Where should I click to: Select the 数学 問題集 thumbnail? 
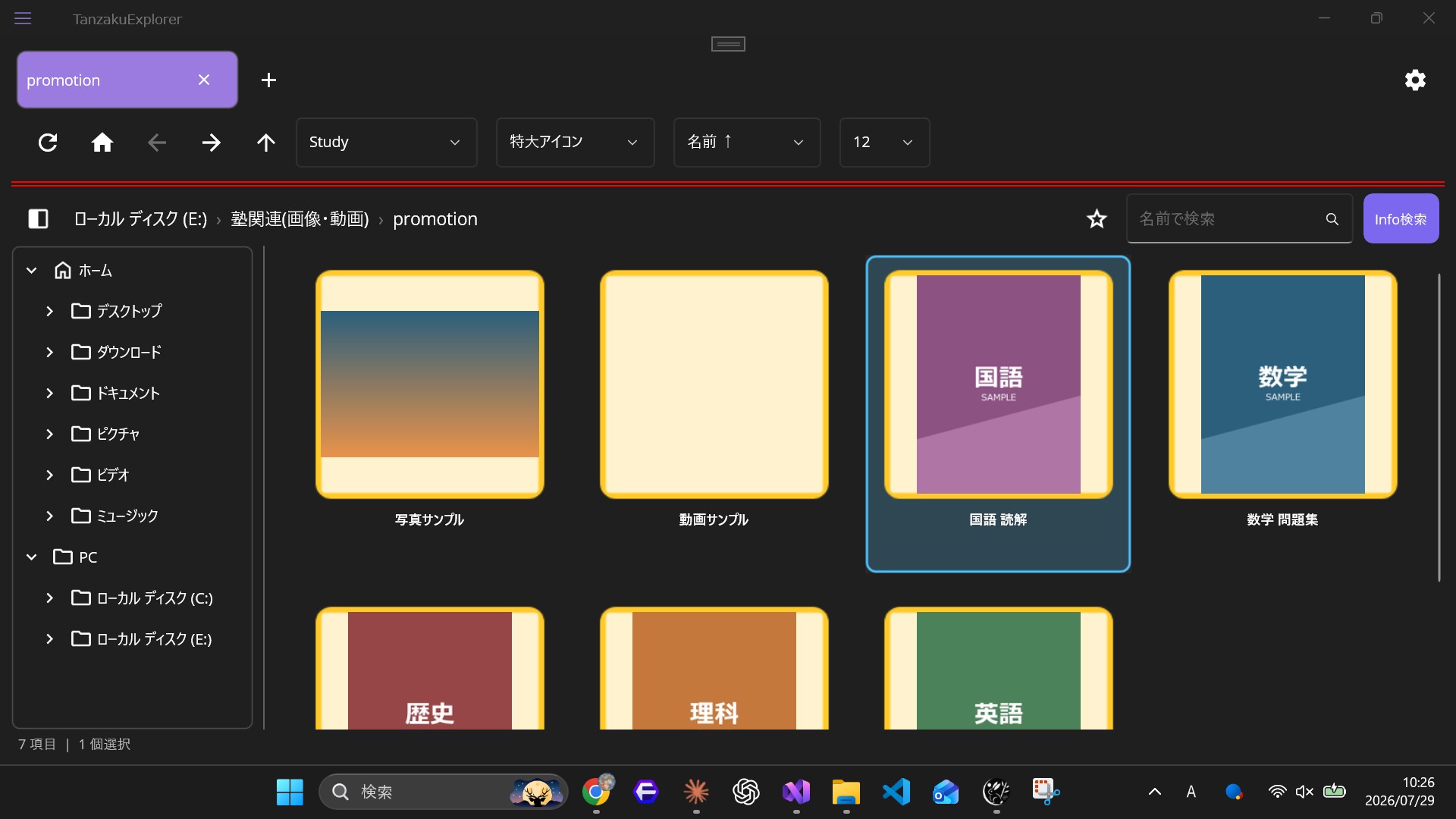coord(1283,384)
